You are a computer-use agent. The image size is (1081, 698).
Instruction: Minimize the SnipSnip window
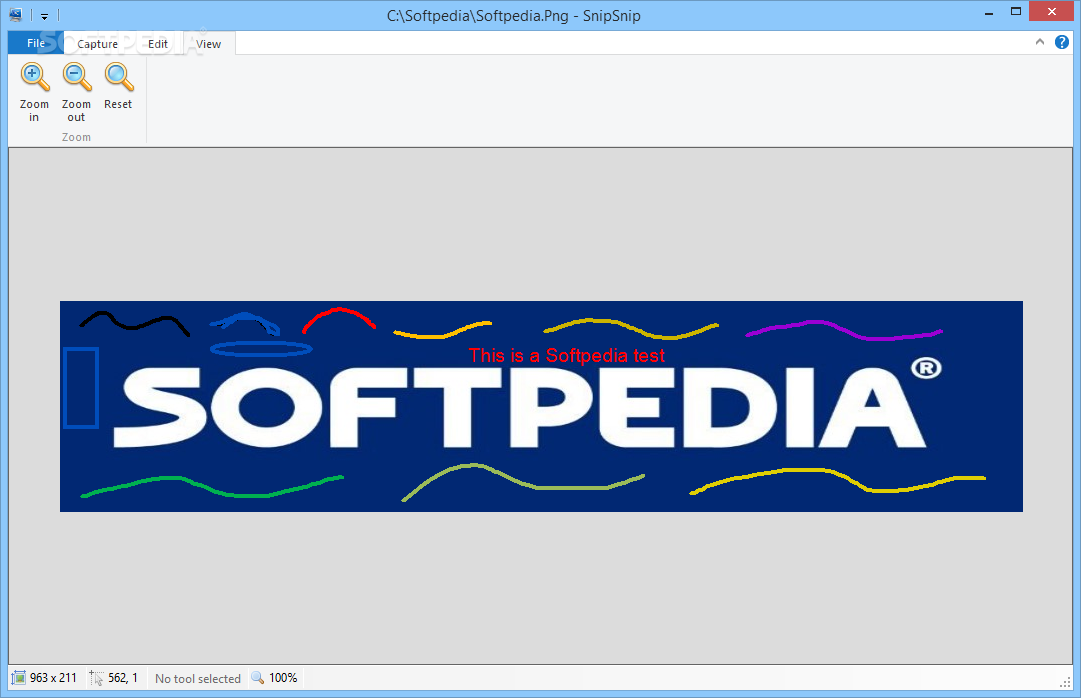click(989, 12)
